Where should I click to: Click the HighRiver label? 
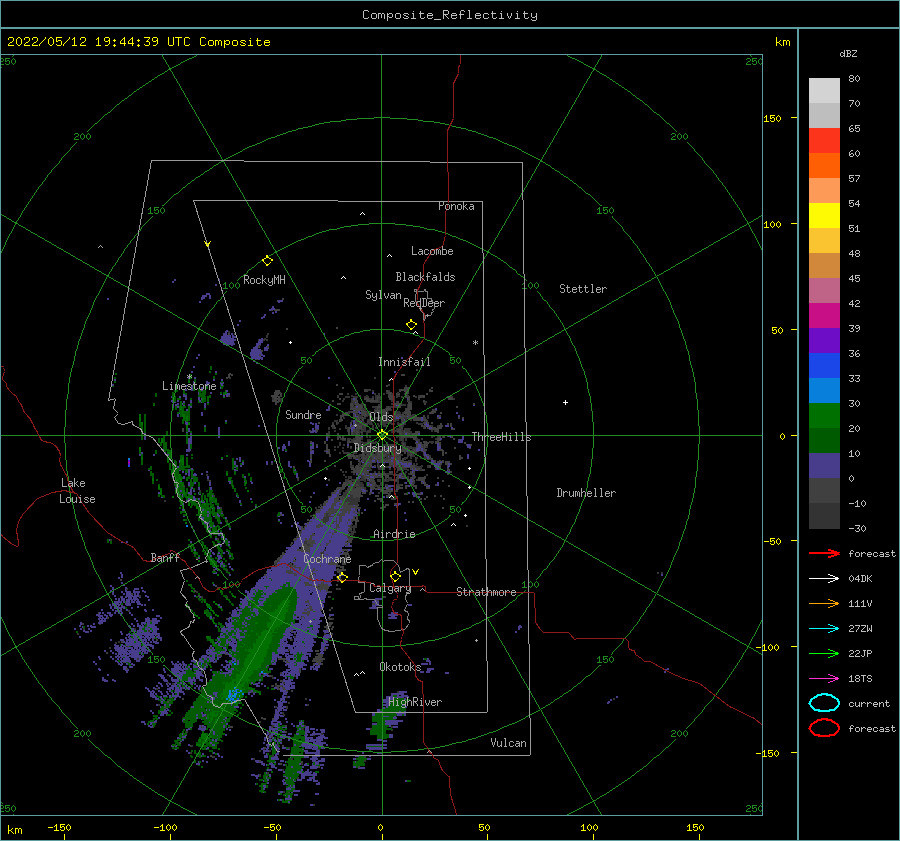tap(415, 702)
